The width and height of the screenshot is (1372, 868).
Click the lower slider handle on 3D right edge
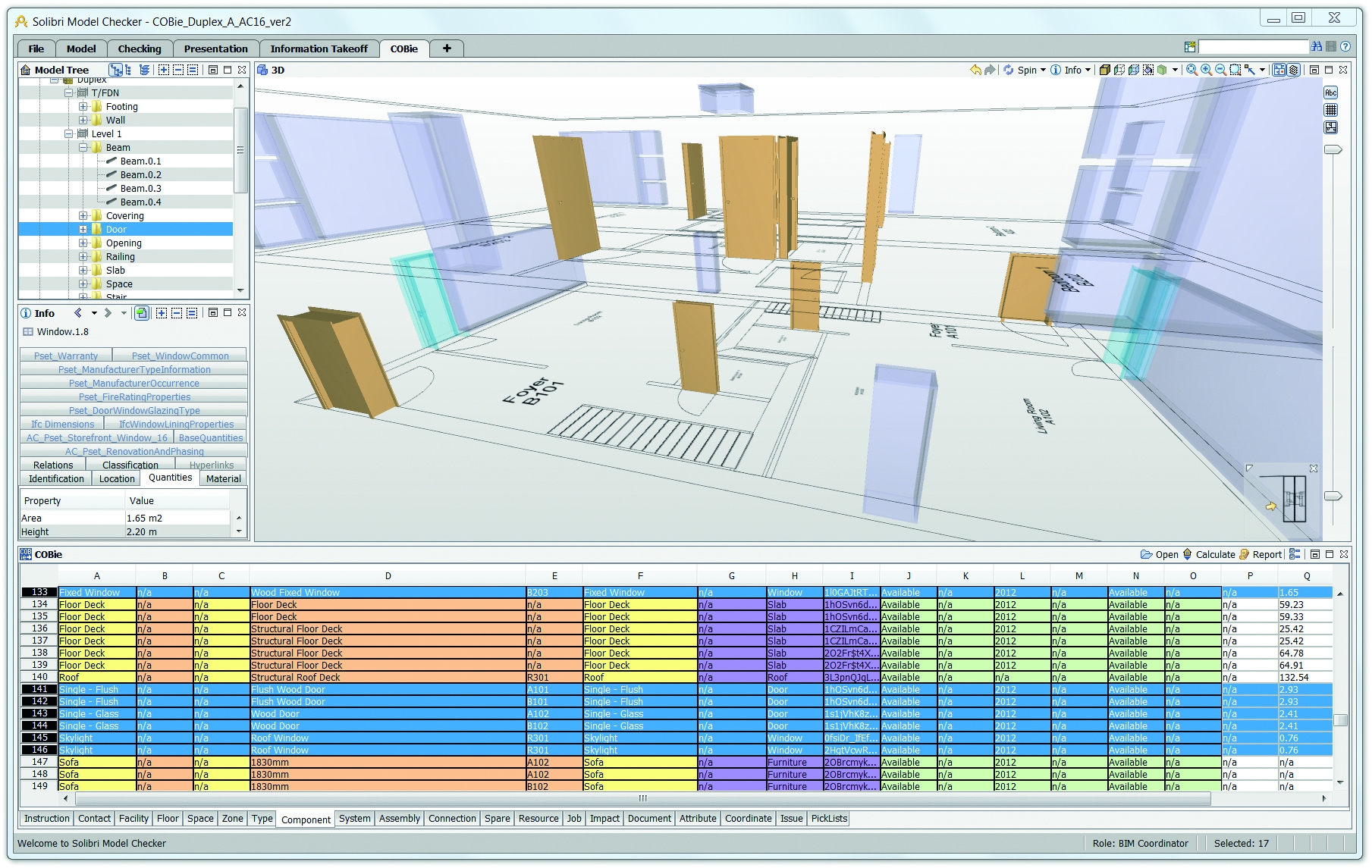pyautogui.click(x=1333, y=496)
